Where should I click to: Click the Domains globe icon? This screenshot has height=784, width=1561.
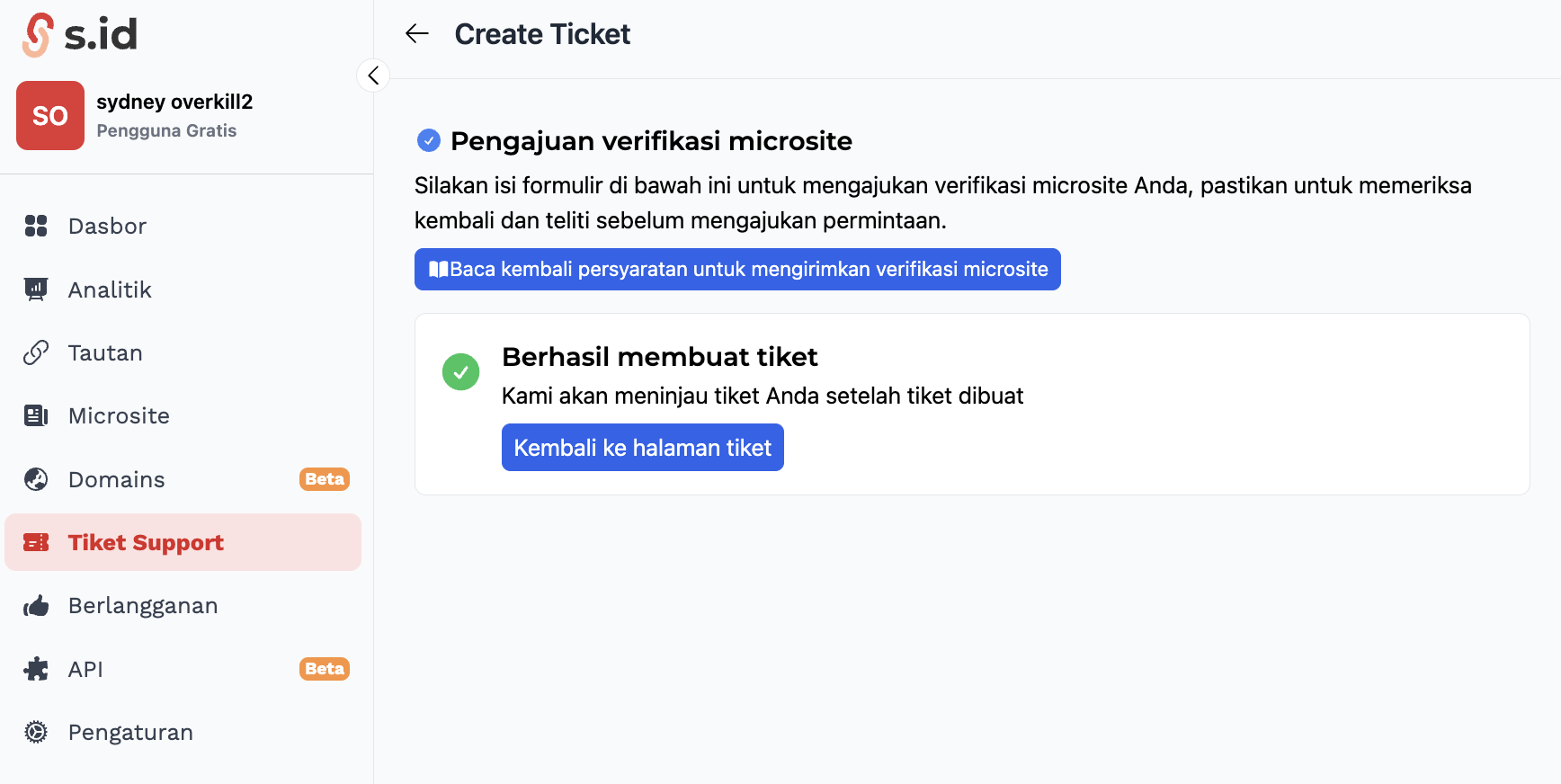click(36, 479)
